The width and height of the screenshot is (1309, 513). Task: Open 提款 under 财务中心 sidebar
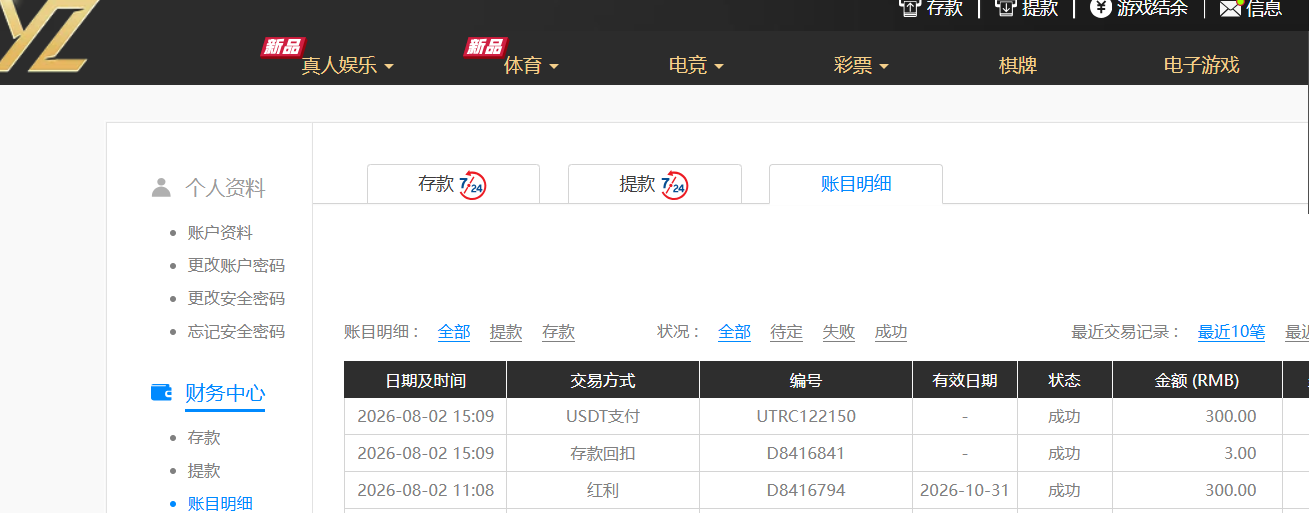click(204, 471)
